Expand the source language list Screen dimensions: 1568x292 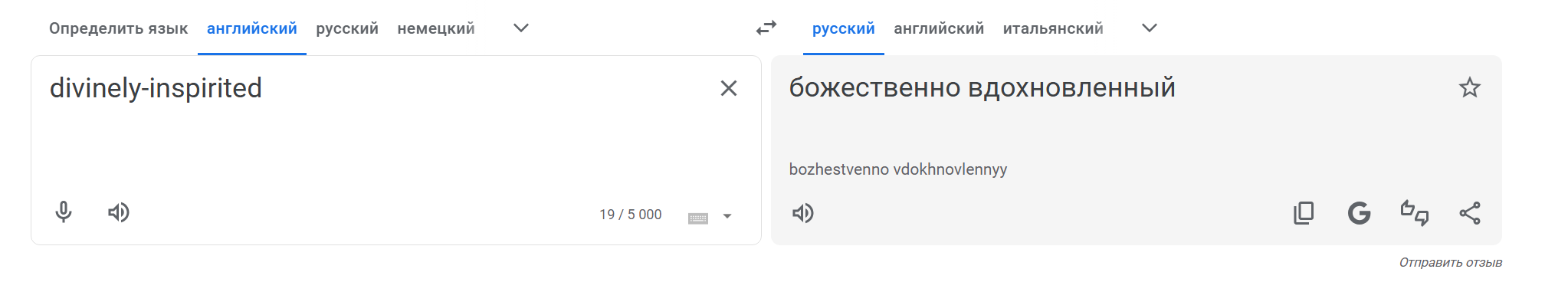click(x=521, y=28)
